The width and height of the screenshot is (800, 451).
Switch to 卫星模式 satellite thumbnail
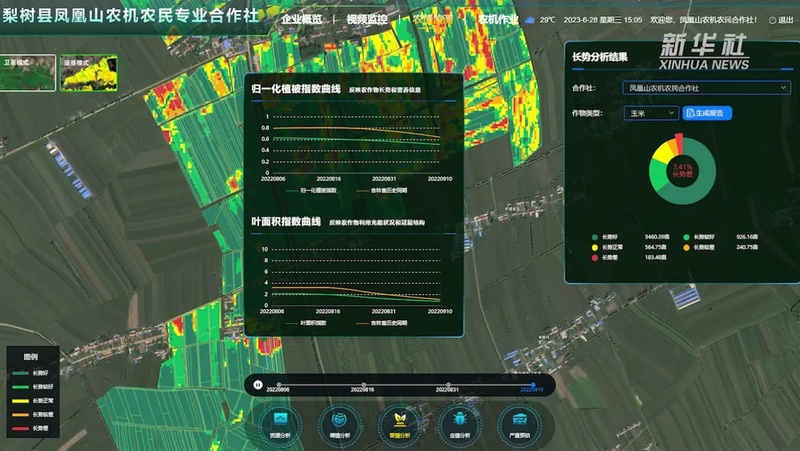pyautogui.click(x=28, y=73)
